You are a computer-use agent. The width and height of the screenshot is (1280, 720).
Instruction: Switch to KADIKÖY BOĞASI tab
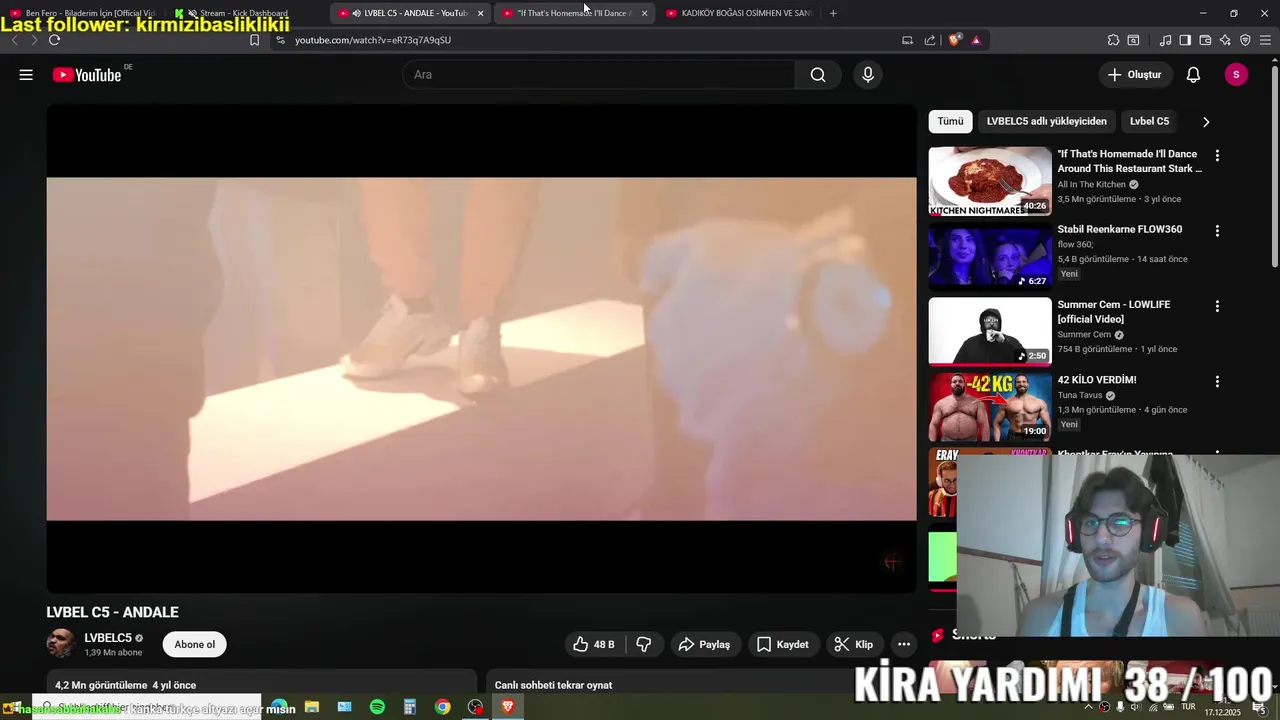pyautogui.click(x=740, y=13)
